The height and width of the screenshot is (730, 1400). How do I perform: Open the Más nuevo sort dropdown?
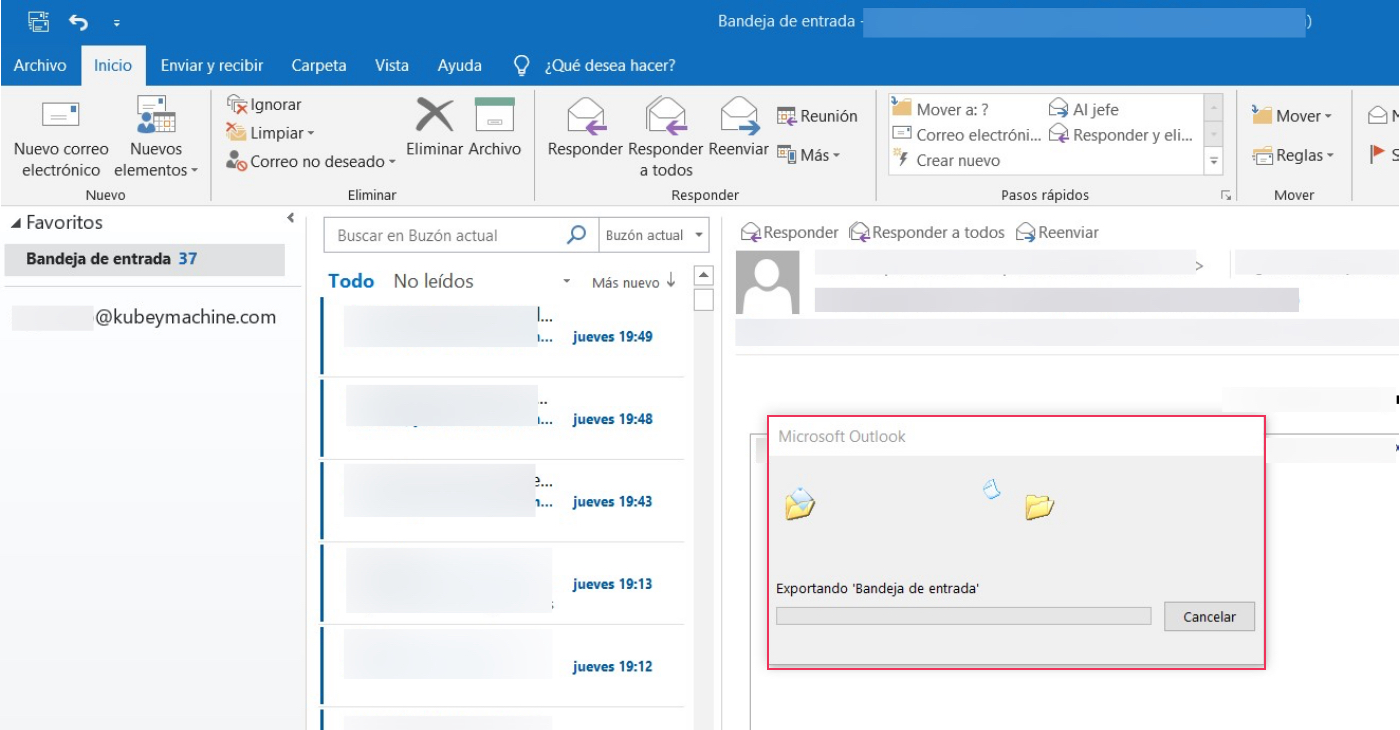634,282
